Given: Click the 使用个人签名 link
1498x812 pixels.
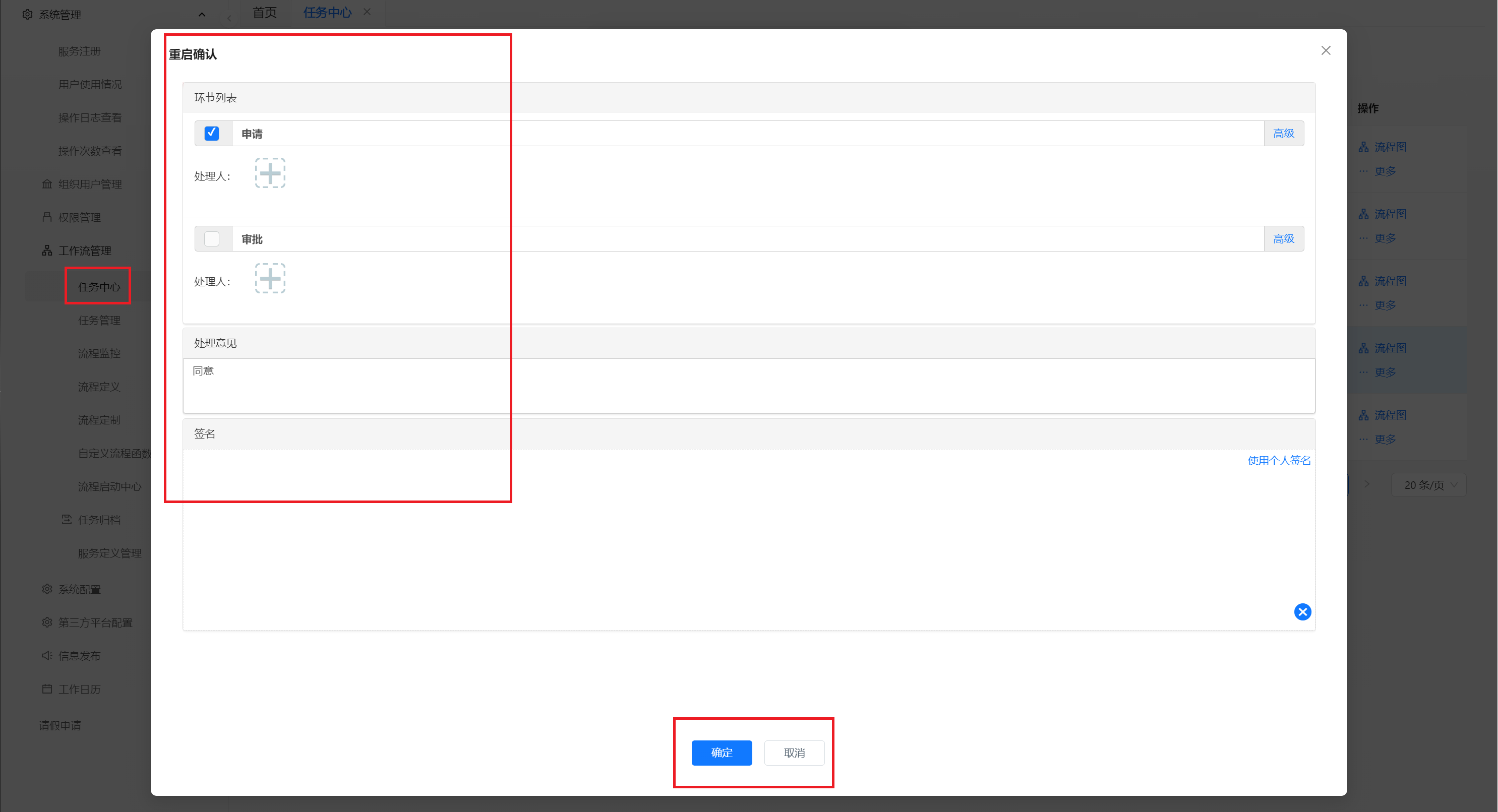Looking at the screenshot, I should pyautogui.click(x=1279, y=460).
